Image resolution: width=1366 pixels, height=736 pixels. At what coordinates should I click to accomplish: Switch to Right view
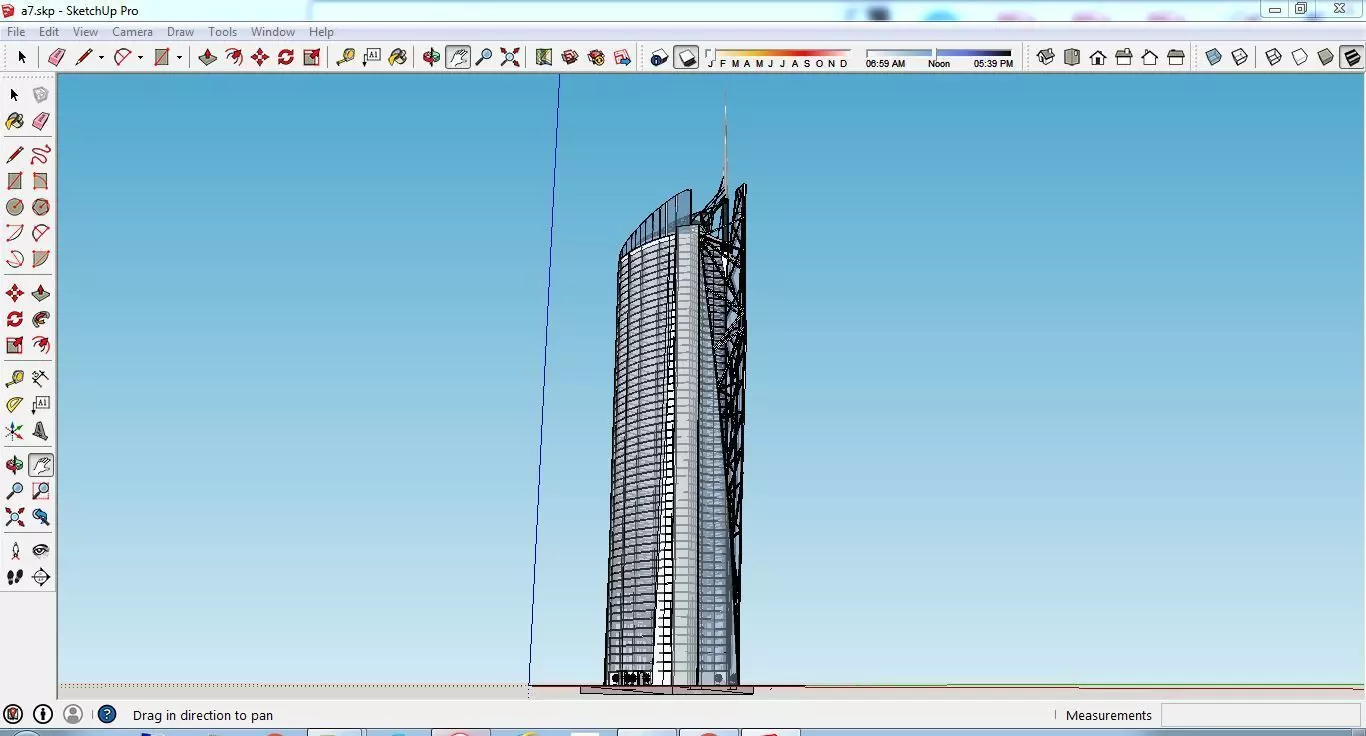(1124, 57)
